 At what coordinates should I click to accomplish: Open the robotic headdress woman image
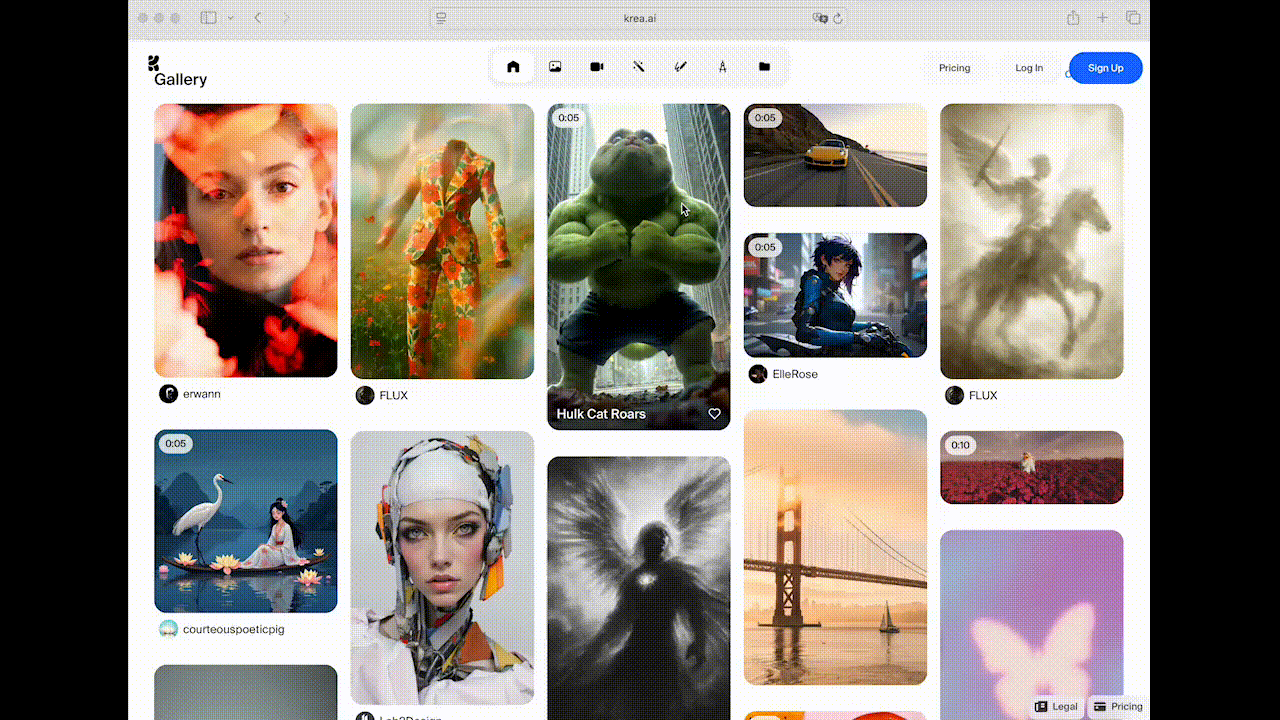[x=442, y=568]
